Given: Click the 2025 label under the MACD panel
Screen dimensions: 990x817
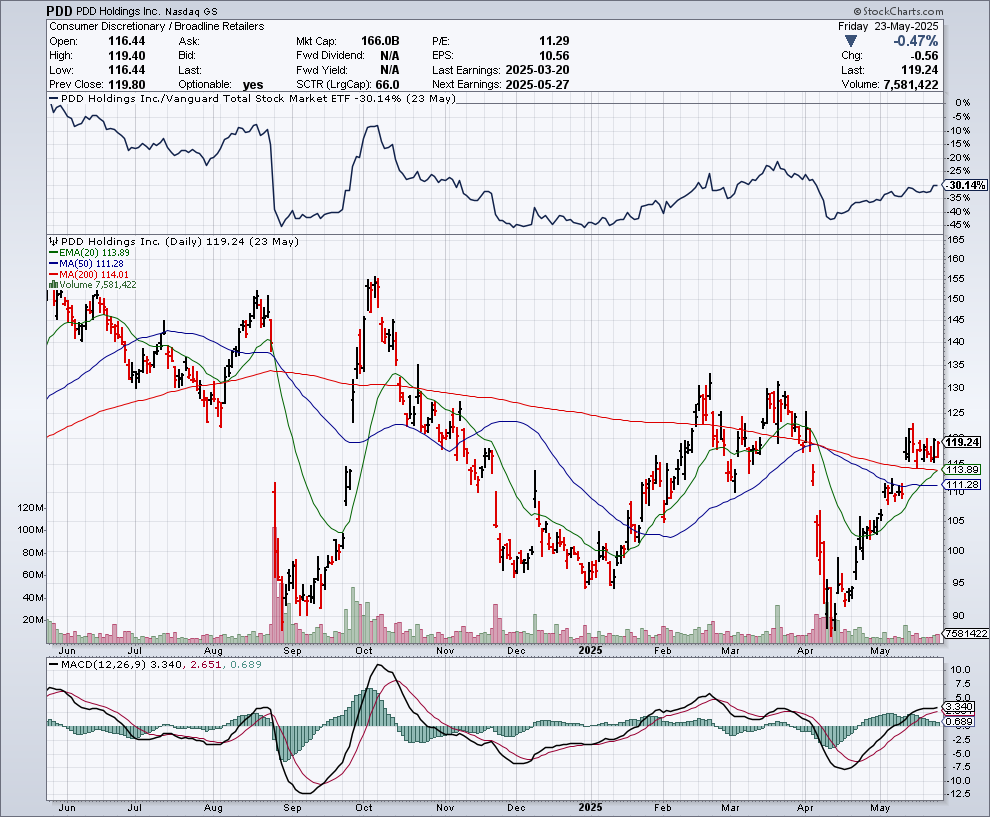Looking at the screenshot, I should [x=591, y=808].
